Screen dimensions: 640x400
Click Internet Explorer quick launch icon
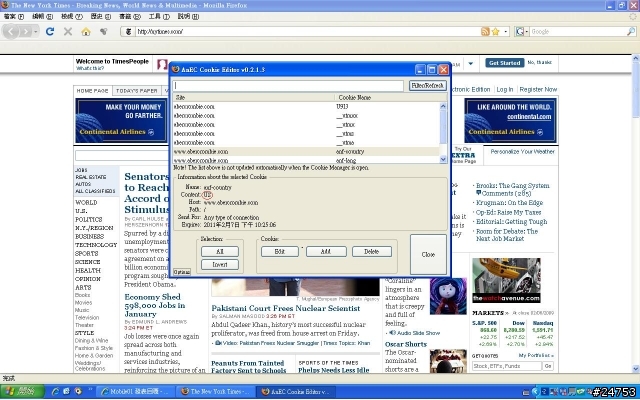click(x=55, y=391)
